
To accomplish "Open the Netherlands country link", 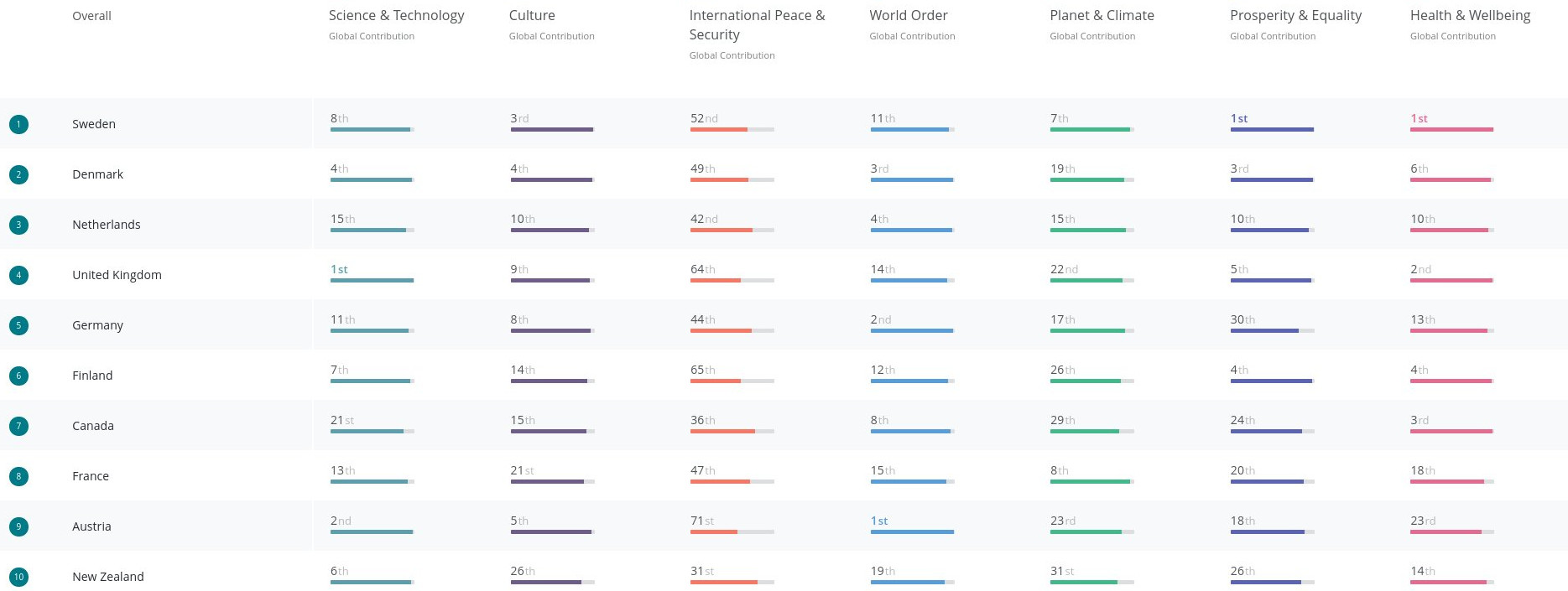I will pyautogui.click(x=107, y=225).
